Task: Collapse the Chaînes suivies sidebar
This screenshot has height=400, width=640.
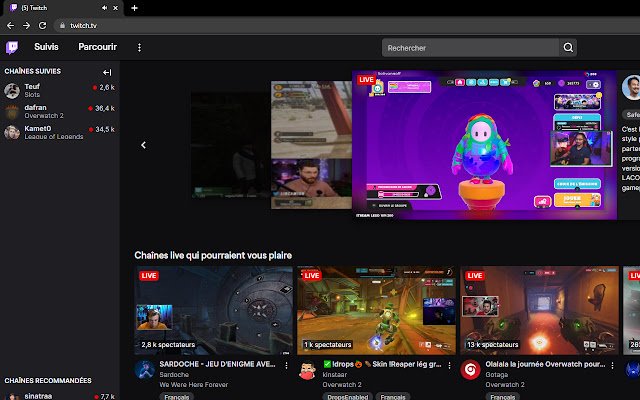Action: [x=107, y=72]
